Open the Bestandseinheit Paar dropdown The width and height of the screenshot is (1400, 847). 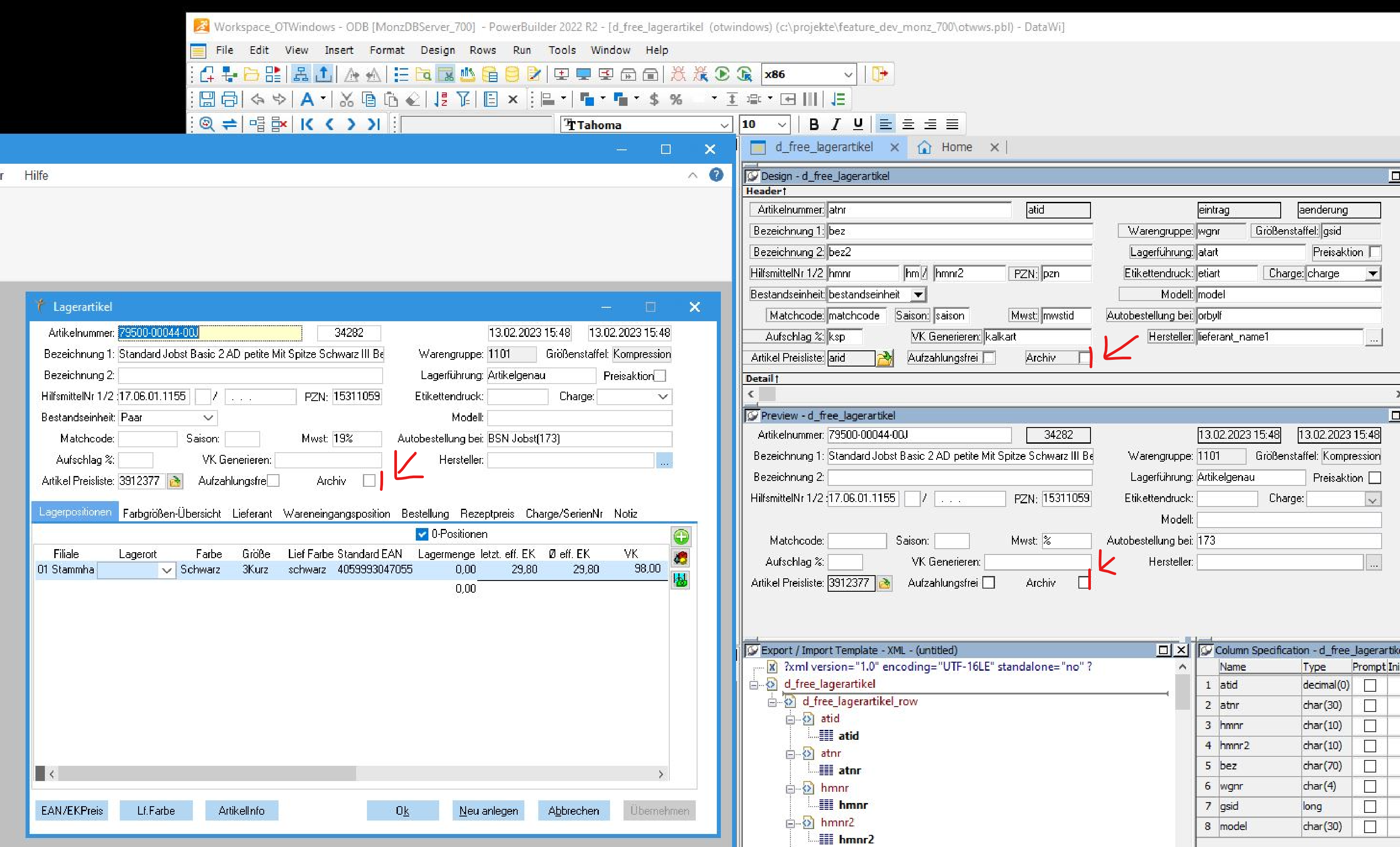tap(208, 418)
